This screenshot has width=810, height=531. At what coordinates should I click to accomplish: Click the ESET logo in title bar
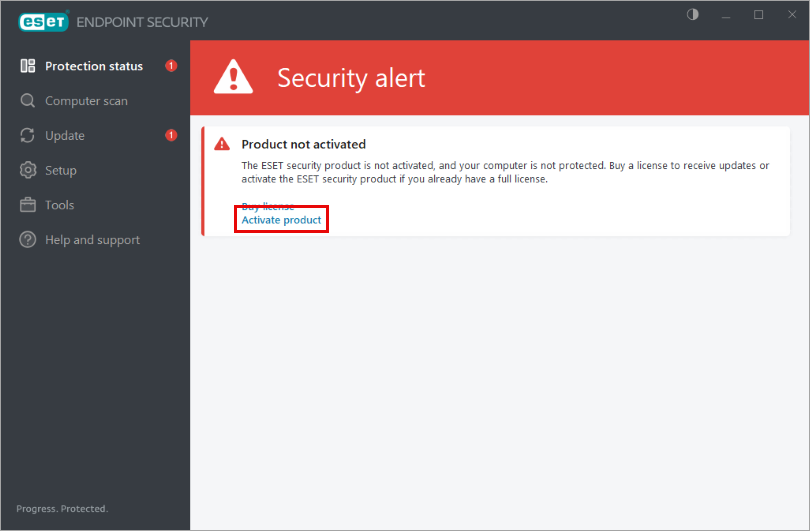[40, 20]
